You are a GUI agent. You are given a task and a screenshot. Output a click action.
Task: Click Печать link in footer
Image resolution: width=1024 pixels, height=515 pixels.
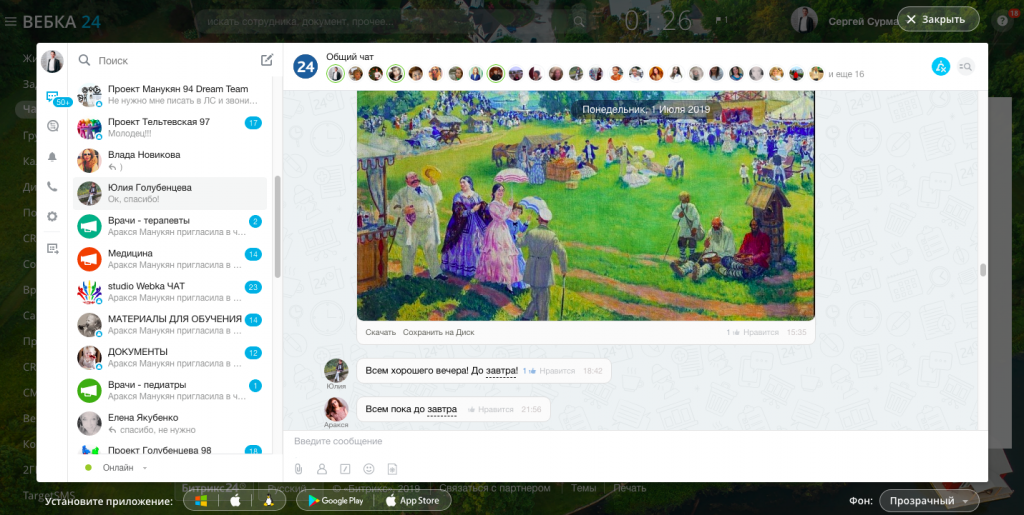coord(629,488)
